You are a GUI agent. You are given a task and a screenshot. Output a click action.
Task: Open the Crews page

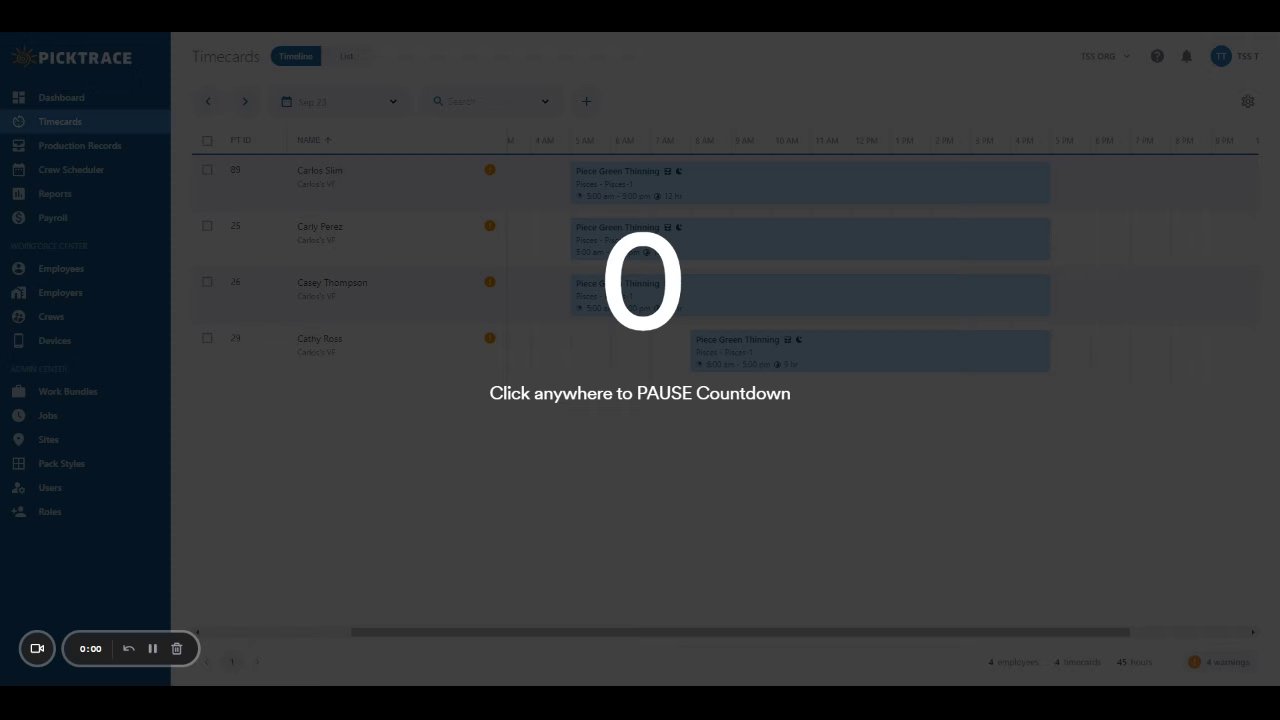tap(51, 317)
